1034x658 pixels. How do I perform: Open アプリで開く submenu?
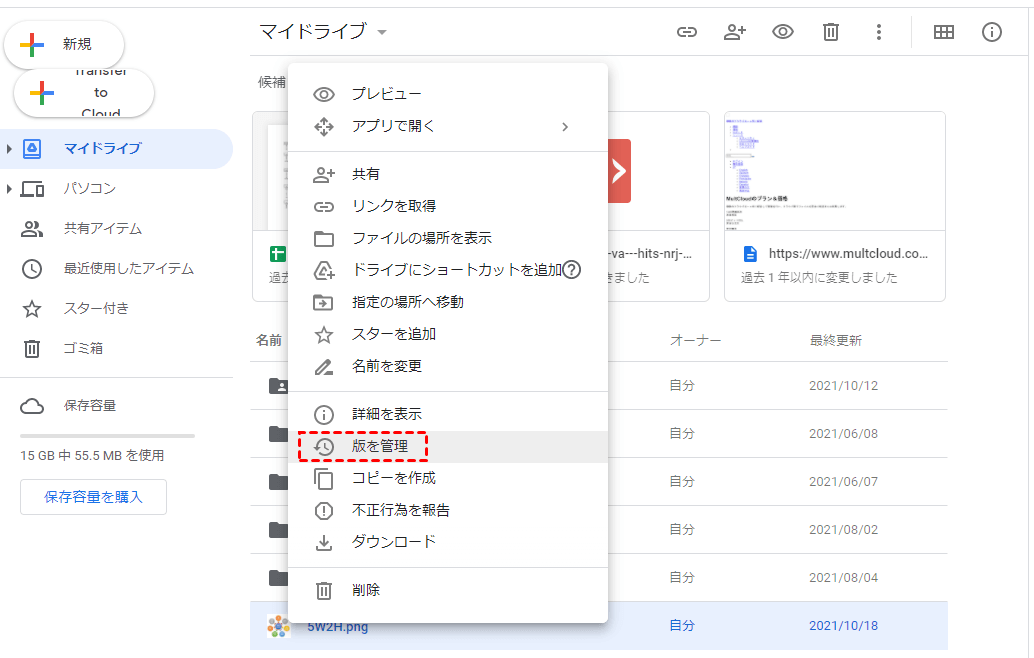[448, 127]
